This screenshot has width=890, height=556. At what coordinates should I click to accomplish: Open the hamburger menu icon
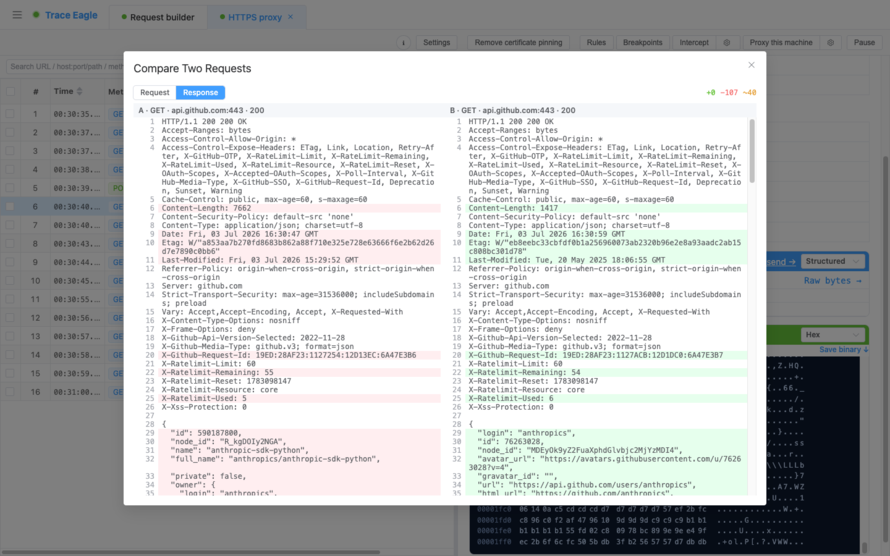coord(17,15)
